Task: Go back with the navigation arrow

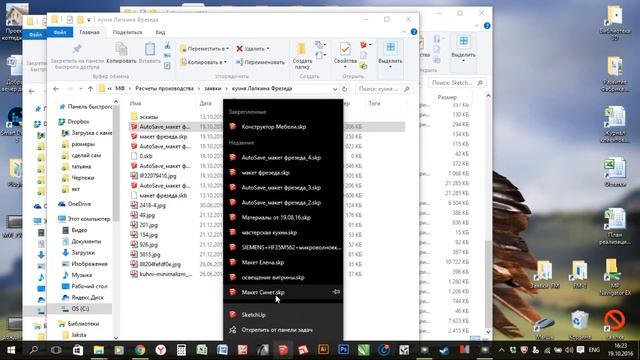Action: [x=56, y=89]
